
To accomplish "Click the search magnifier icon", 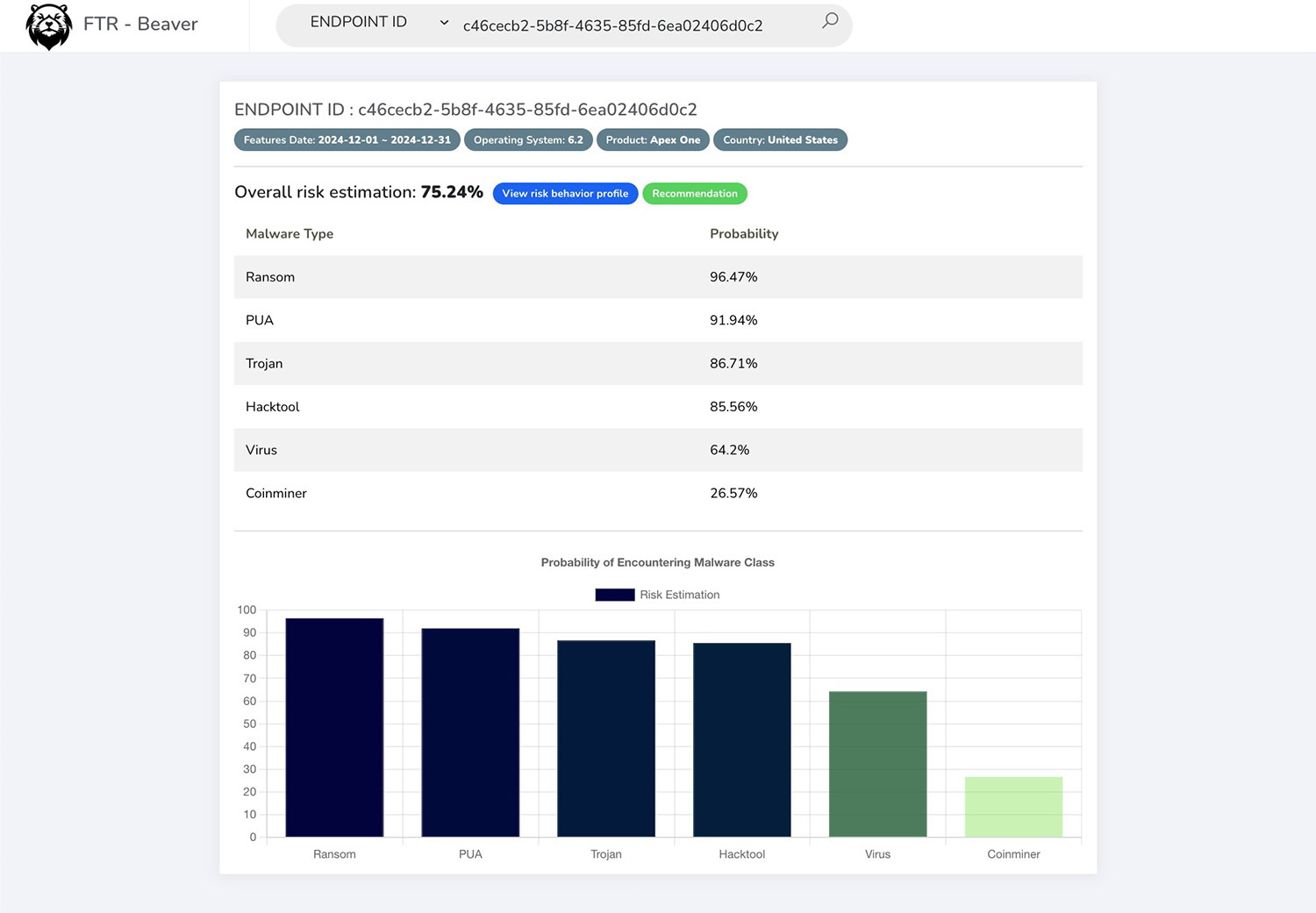I will tap(829, 21).
